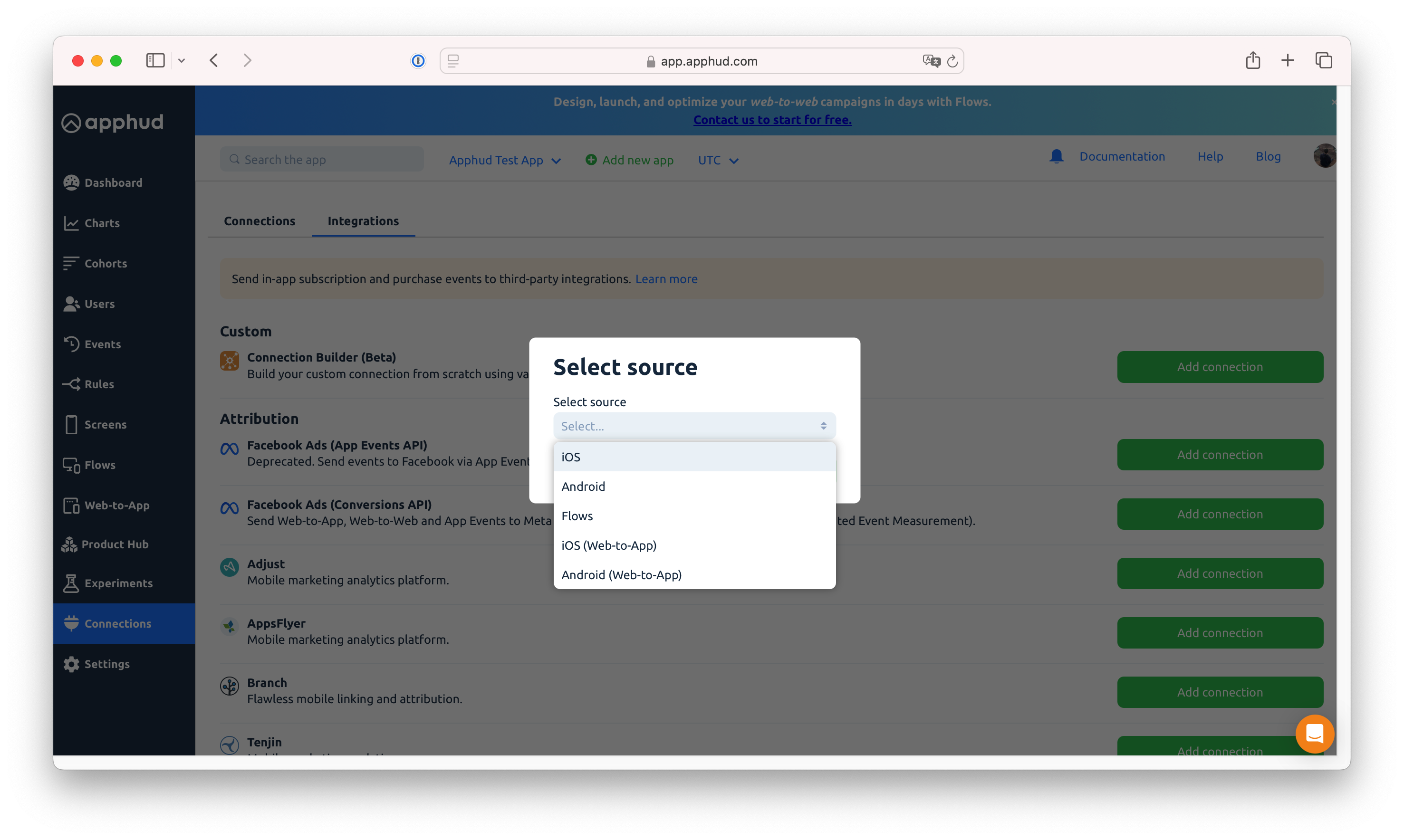1404x840 pixels.
Task: Click the Safari share icon
Action: tap(1252, 60)
